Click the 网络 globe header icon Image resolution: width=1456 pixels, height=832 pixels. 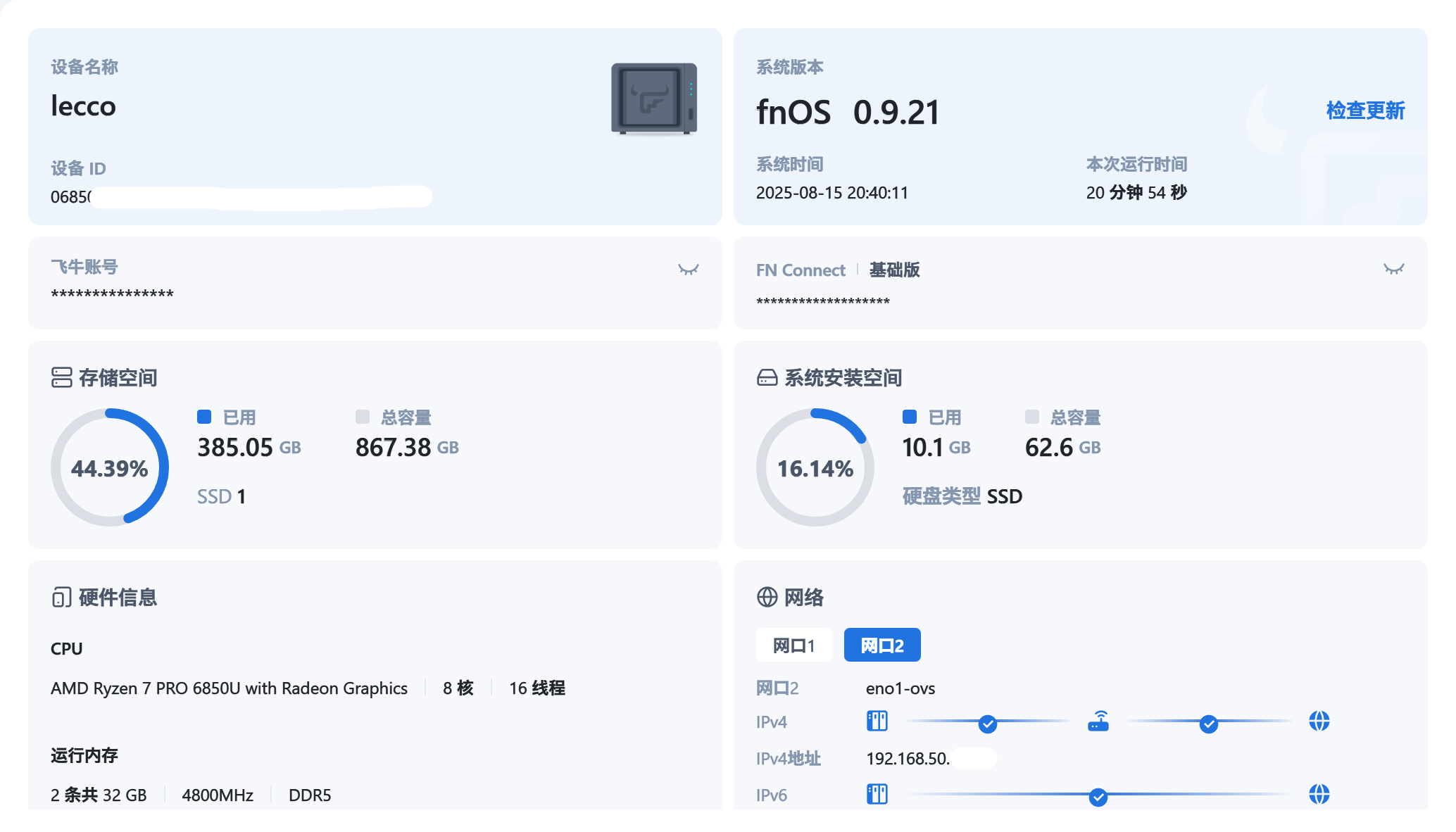pos(767,597)
